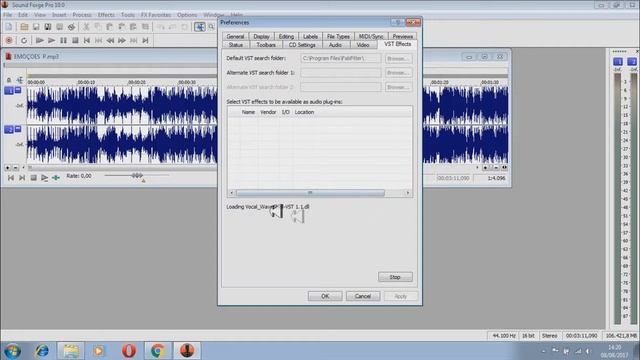Click Cancel in the Preferences dialog
The height and width of the screenshot is (360, 640).
point(363,296)
